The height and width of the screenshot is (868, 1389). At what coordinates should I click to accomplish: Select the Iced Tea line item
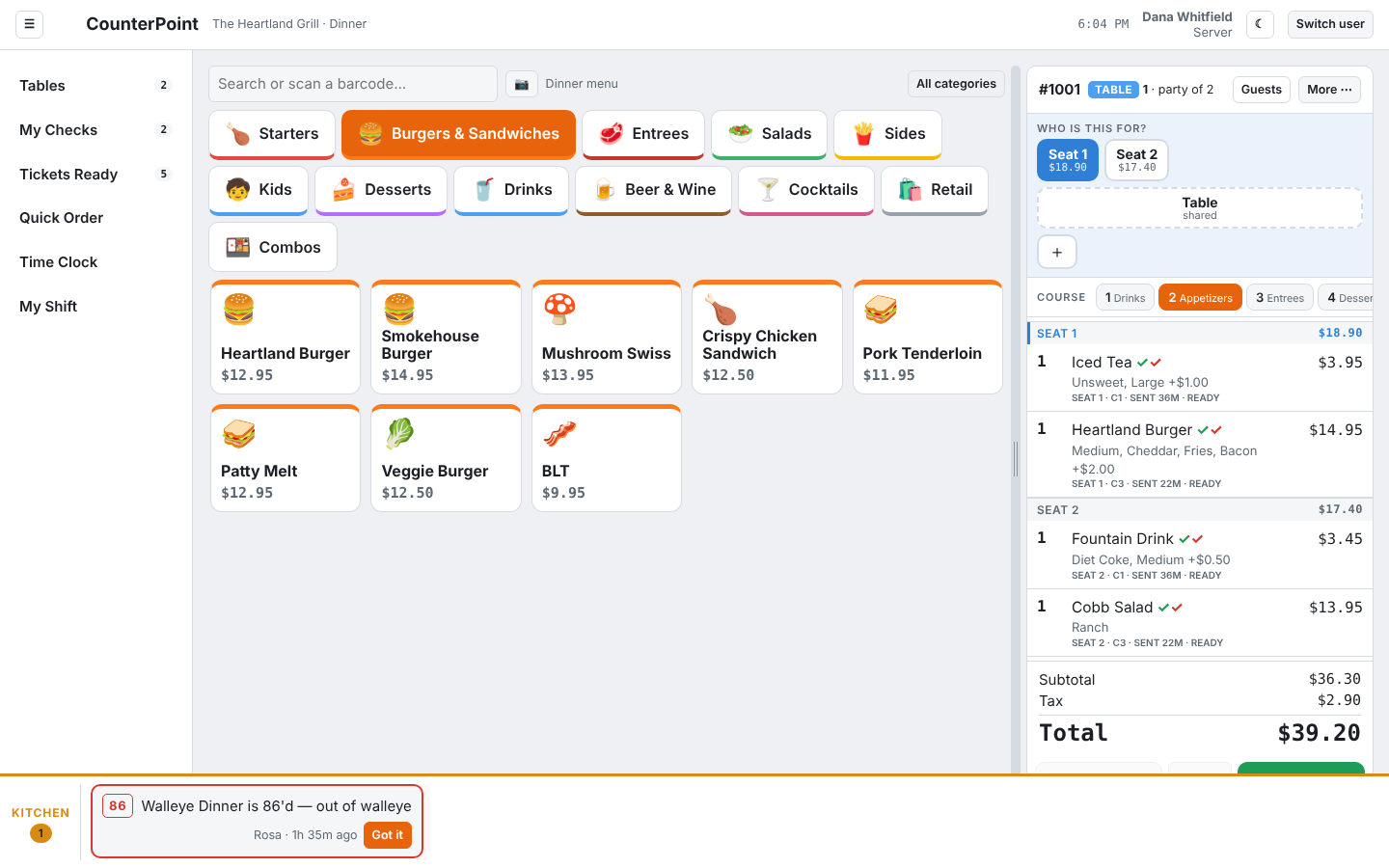tap(1200, 378)
